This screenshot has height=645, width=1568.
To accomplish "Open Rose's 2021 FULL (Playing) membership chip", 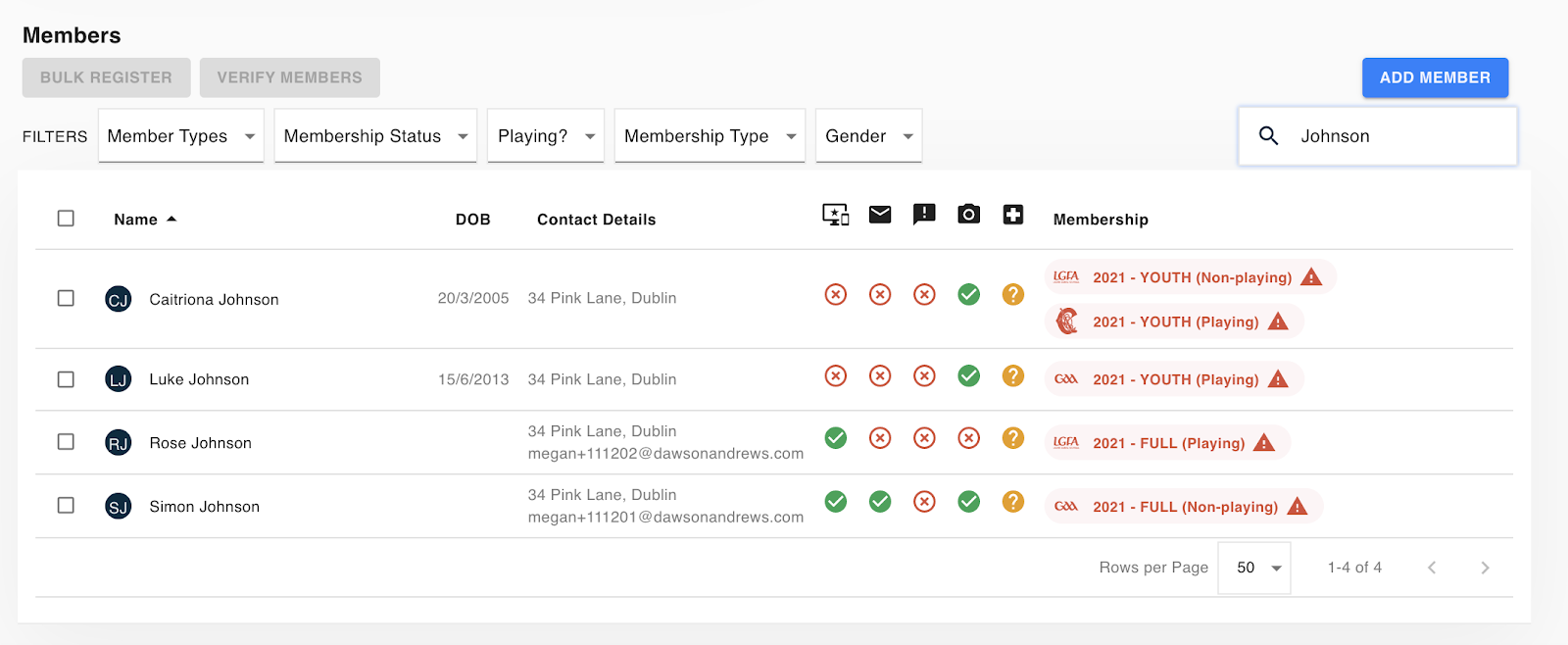I will (x=1167, y=443).
